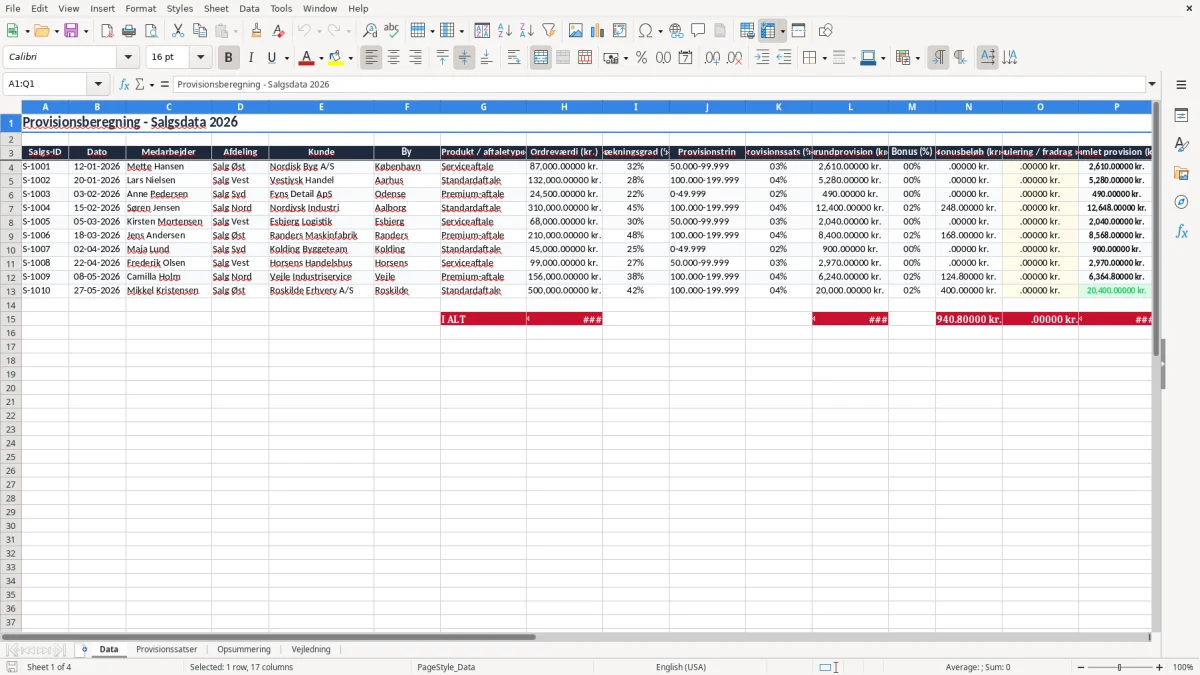Click the Zoom In plus button
Viewport: 1200px width, 675px height.
click(1160, 667)
